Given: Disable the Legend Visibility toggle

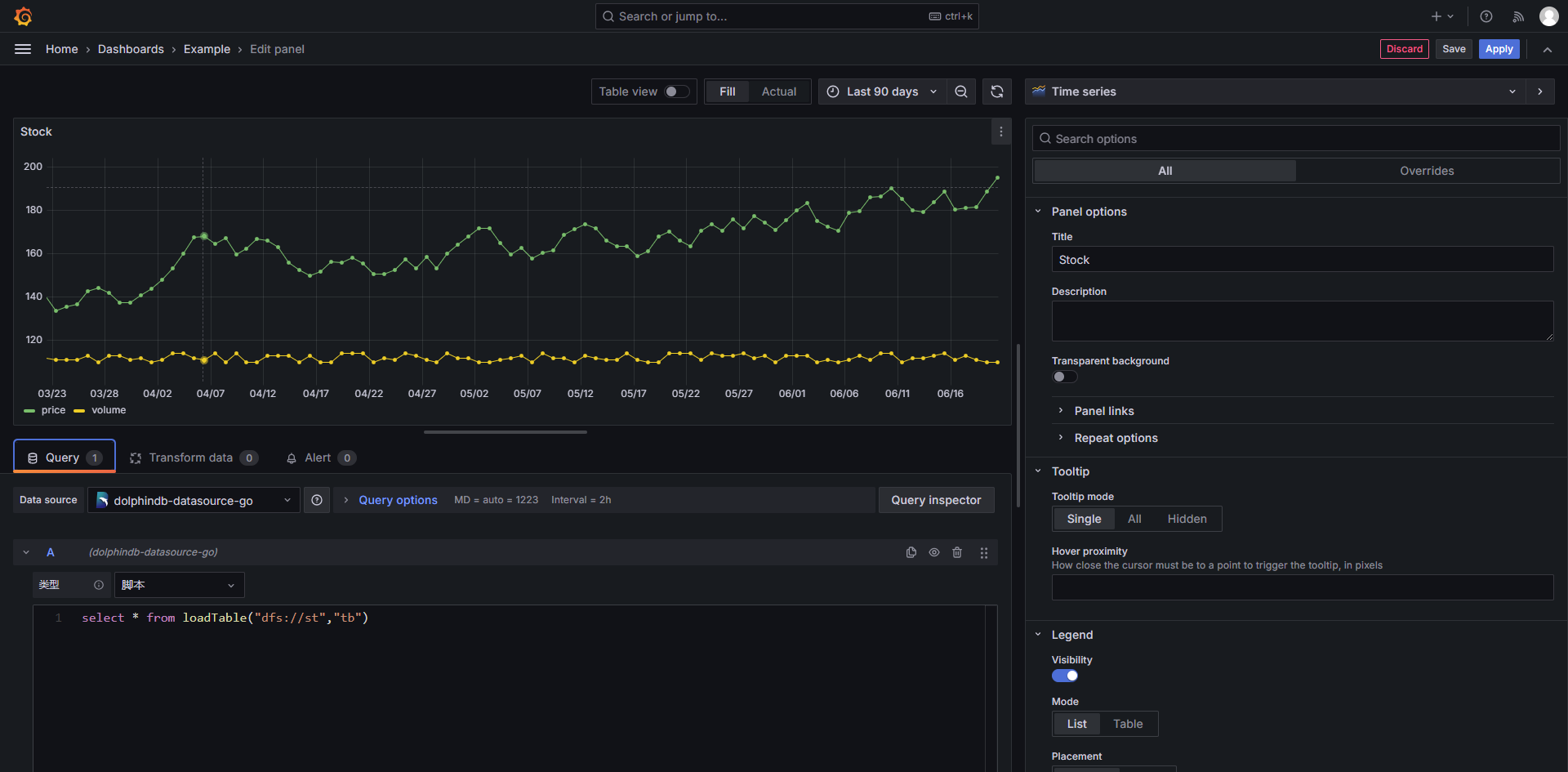Looking at the screenshot, I should tap(1064, 676).
